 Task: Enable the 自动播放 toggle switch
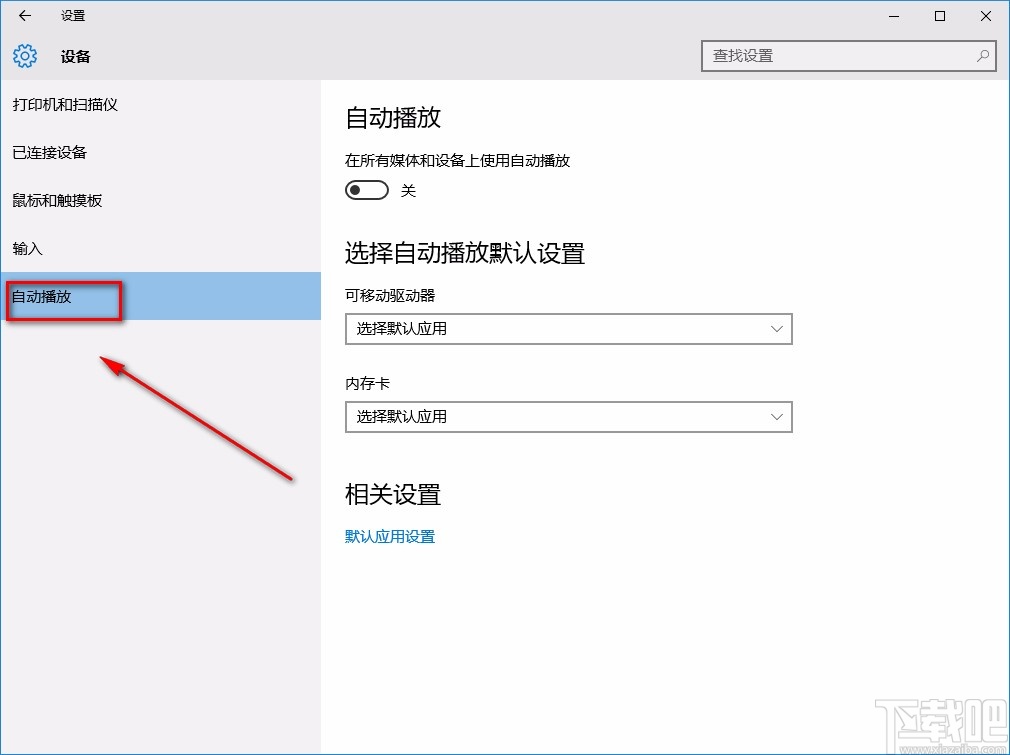[366, 189]
